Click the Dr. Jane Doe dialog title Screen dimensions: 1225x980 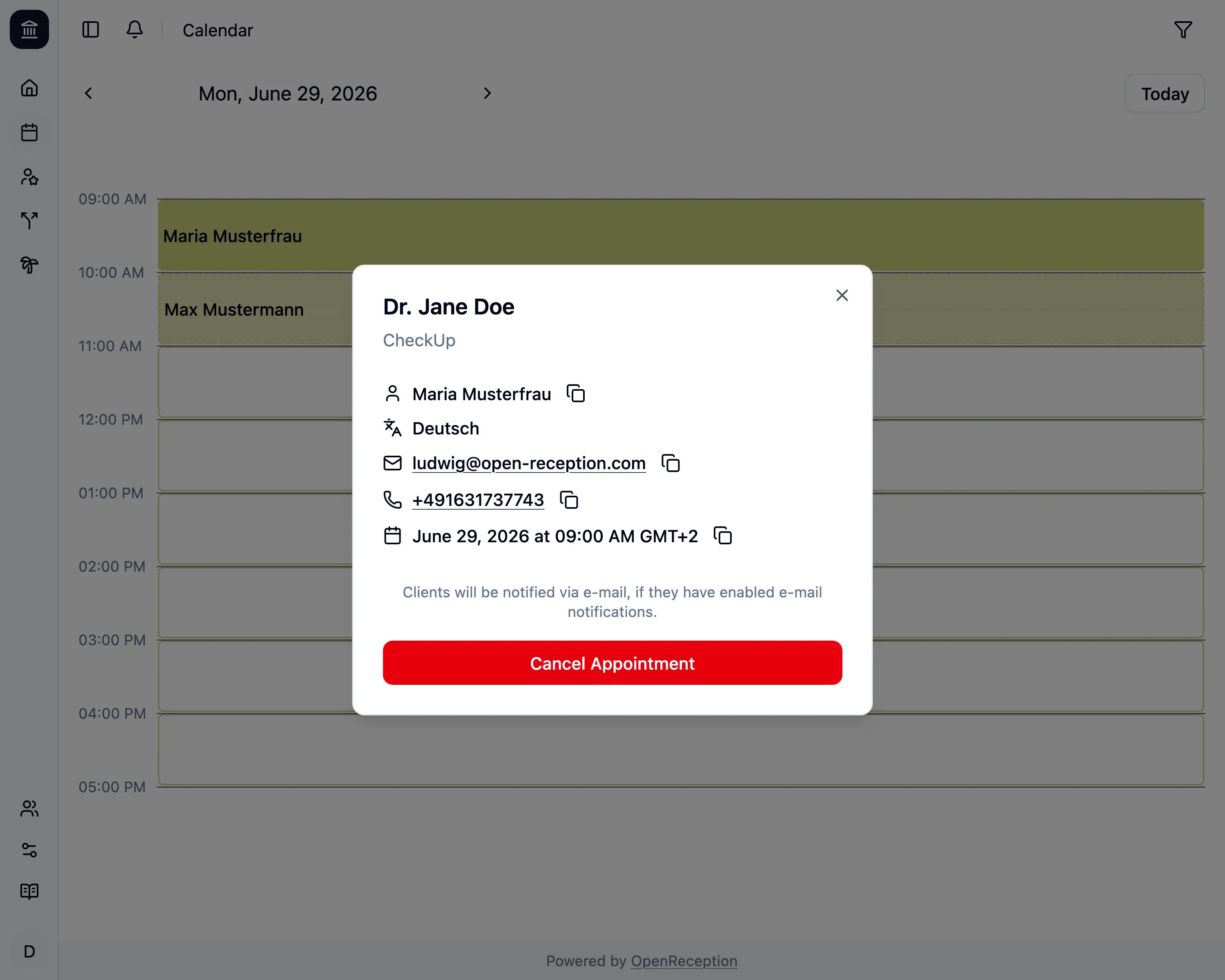click(x=449, y=307)
